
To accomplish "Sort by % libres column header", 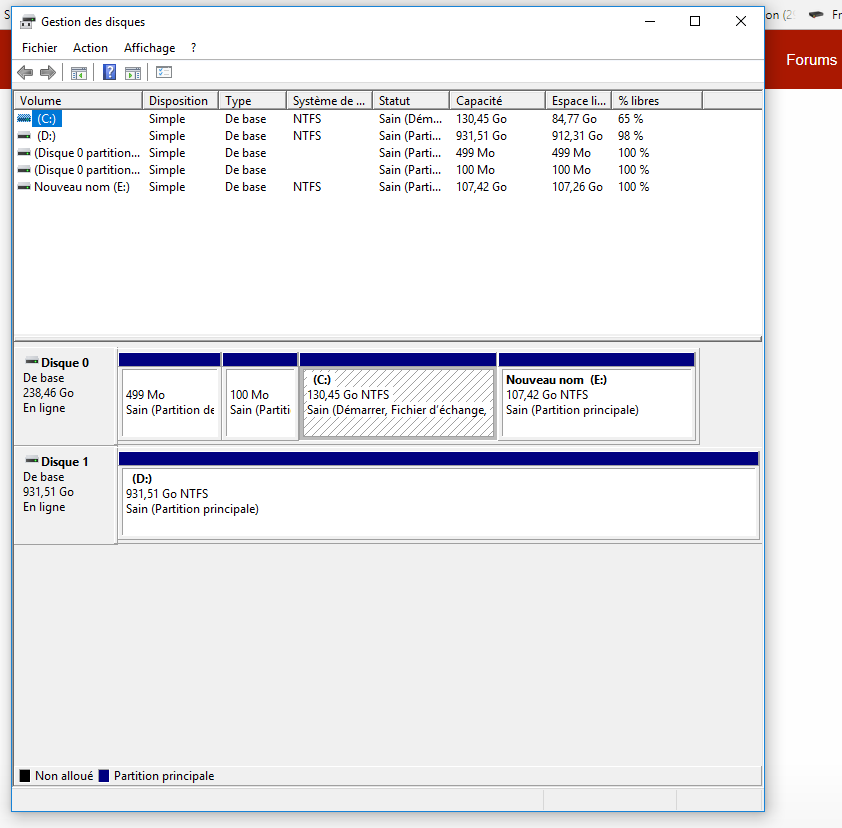I will (657, 100).
